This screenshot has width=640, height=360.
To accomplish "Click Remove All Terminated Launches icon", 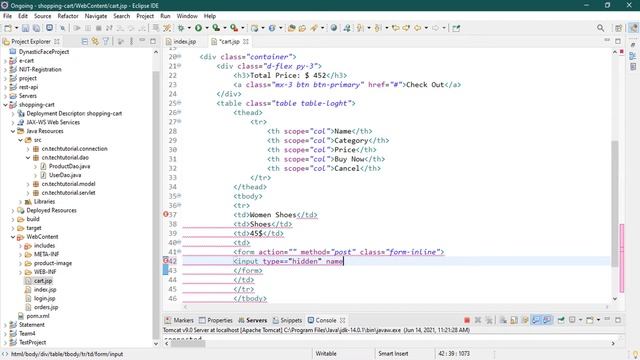I will (x=489, y=320).
